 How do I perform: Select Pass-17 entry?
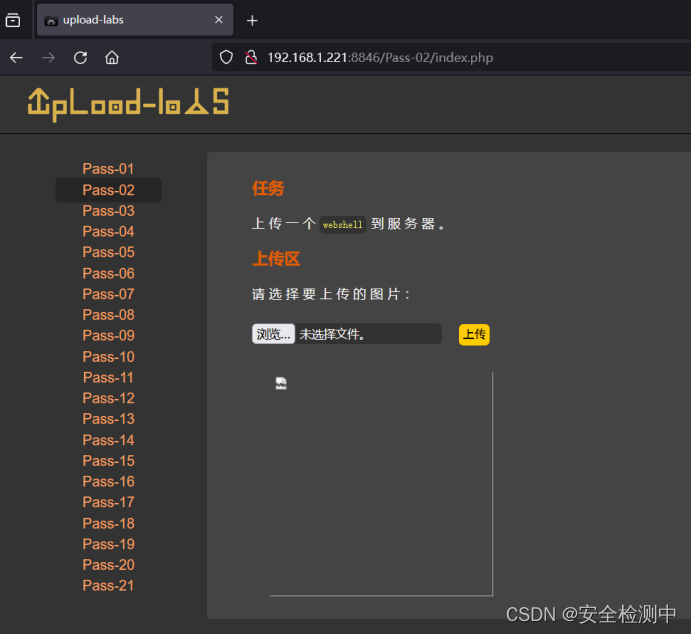click(x=108, y=503)
